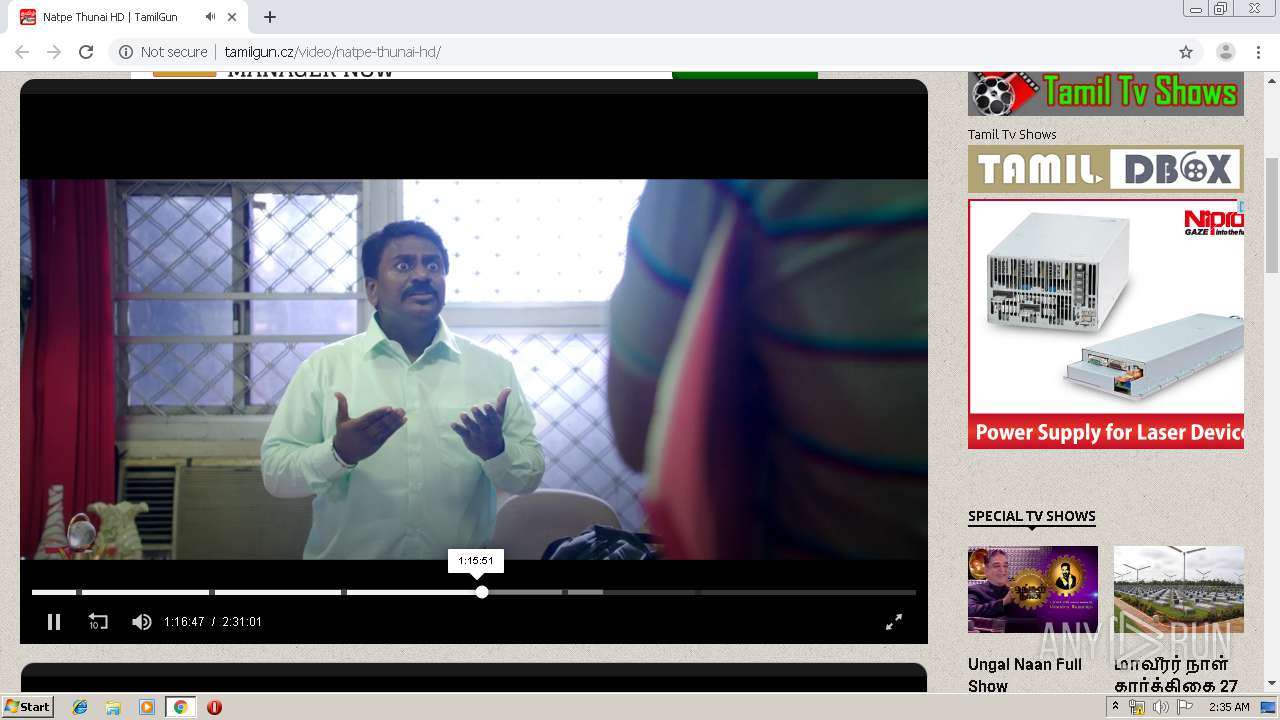The height and width of the screenshot is (720, 1280).
Task: Enter fullscreen video mode
Action: point(894,622)
